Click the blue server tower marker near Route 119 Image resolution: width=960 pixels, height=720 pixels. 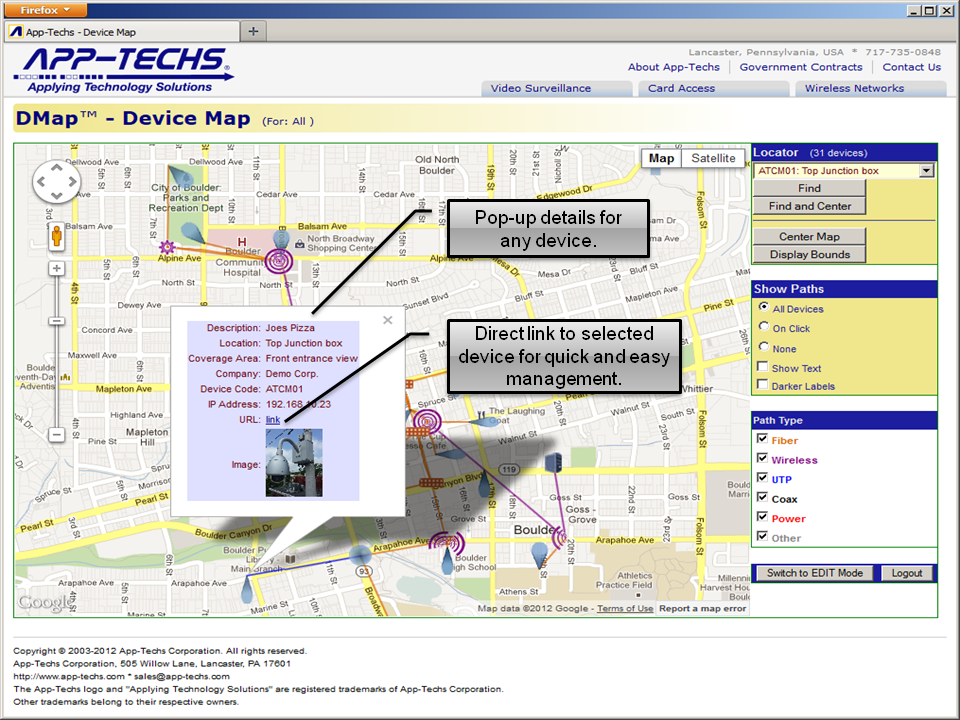point(553,462)
